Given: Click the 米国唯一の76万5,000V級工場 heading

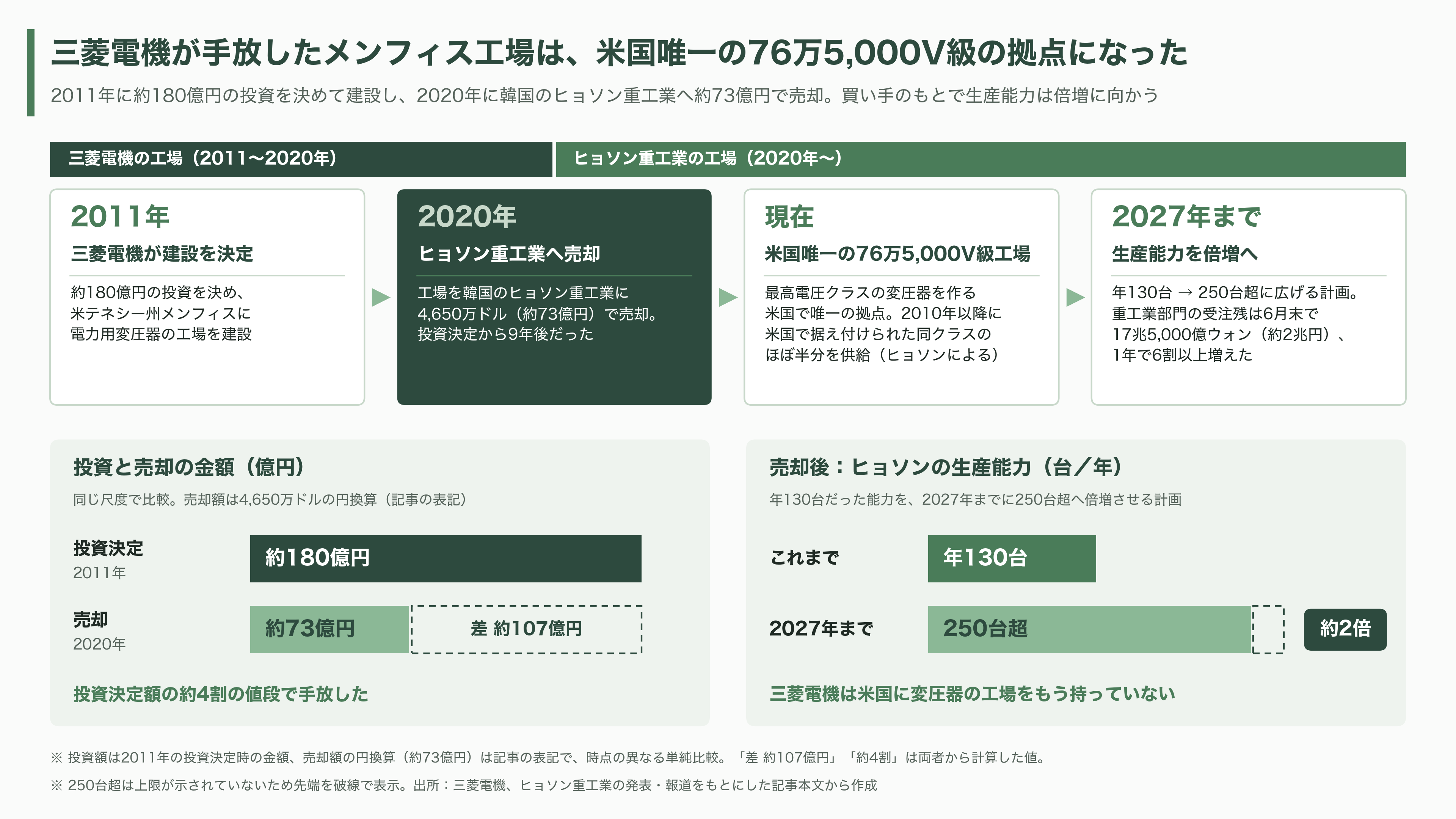Looking at the screenshot, I should pyautogui.click(x=897, y=254).
